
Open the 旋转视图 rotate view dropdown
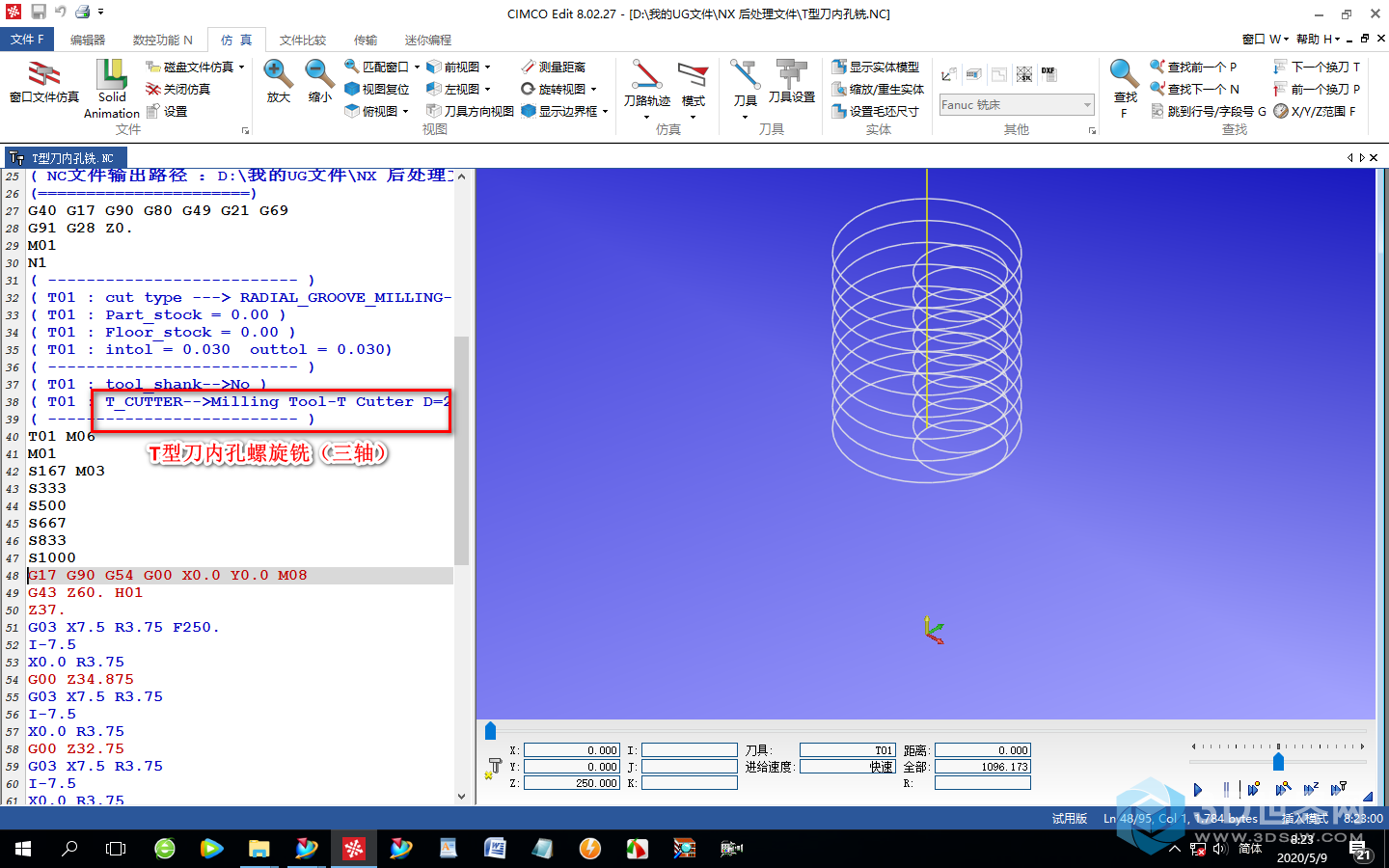pyautogui.click(x=593, y=89)
